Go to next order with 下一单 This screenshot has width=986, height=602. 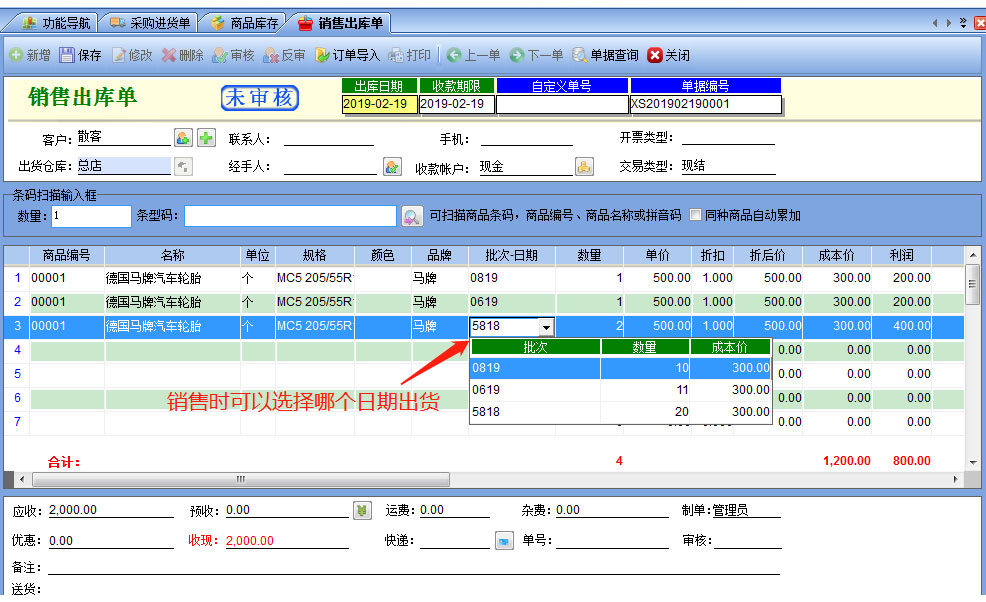click(x=517, y=55)
